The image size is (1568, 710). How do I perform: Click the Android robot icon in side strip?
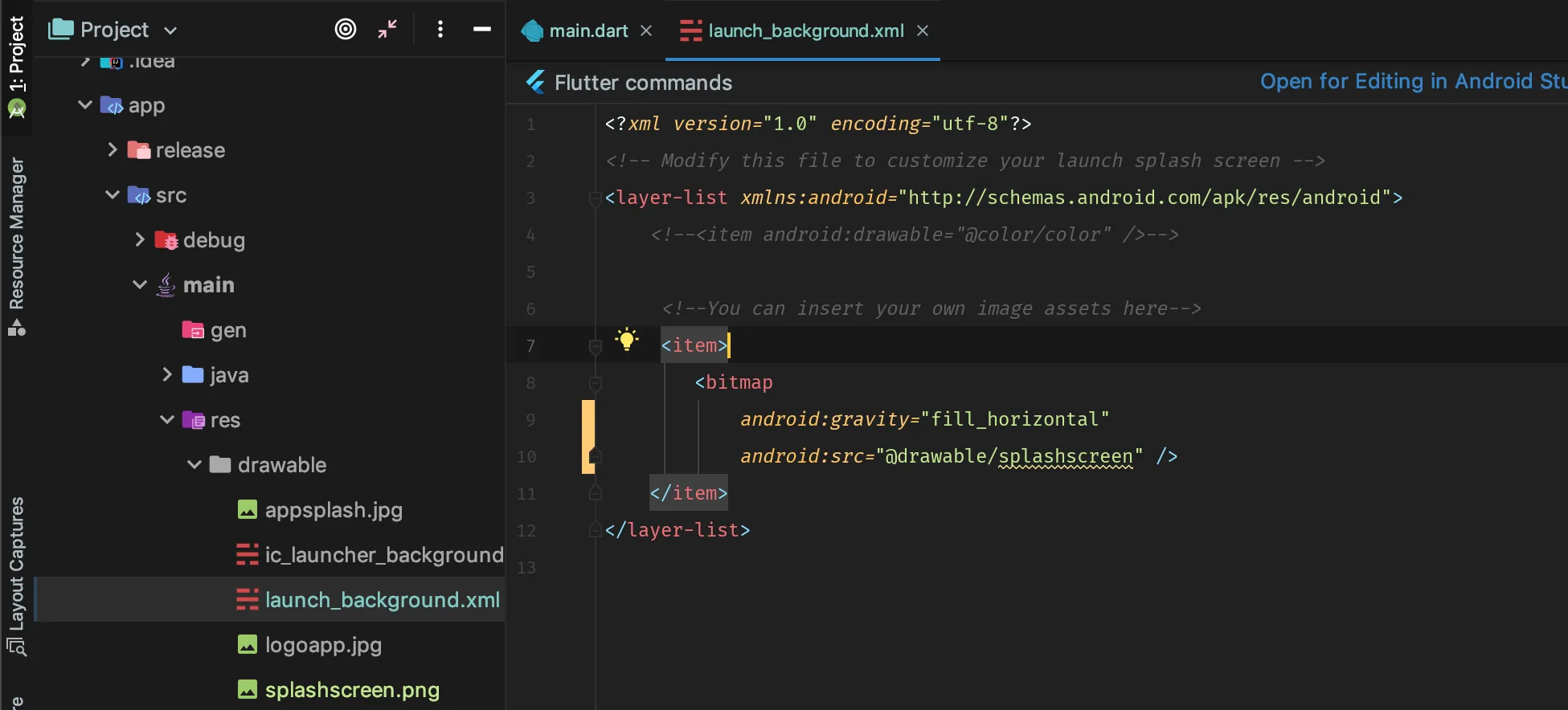coord(17,108)
